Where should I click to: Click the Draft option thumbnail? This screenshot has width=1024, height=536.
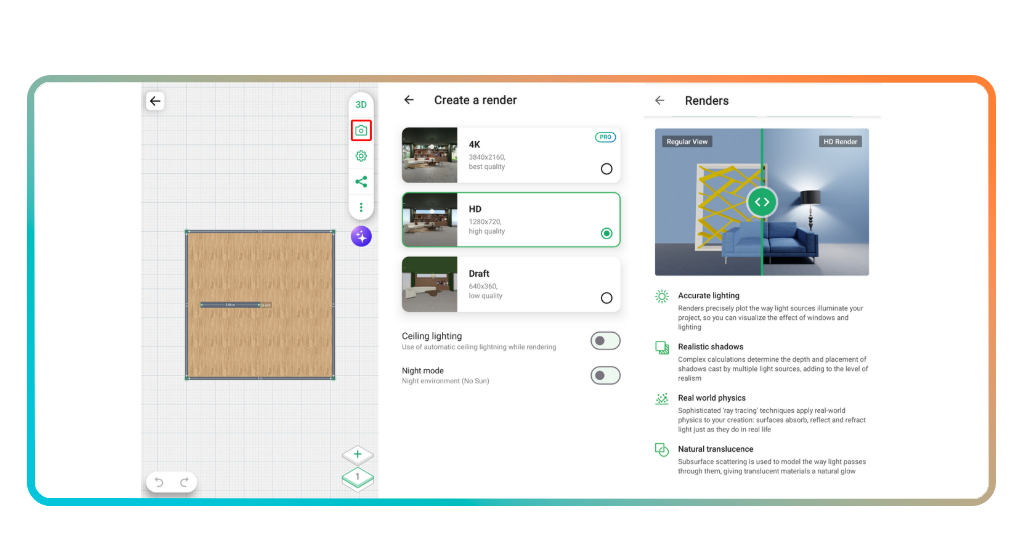pos(430,285)
